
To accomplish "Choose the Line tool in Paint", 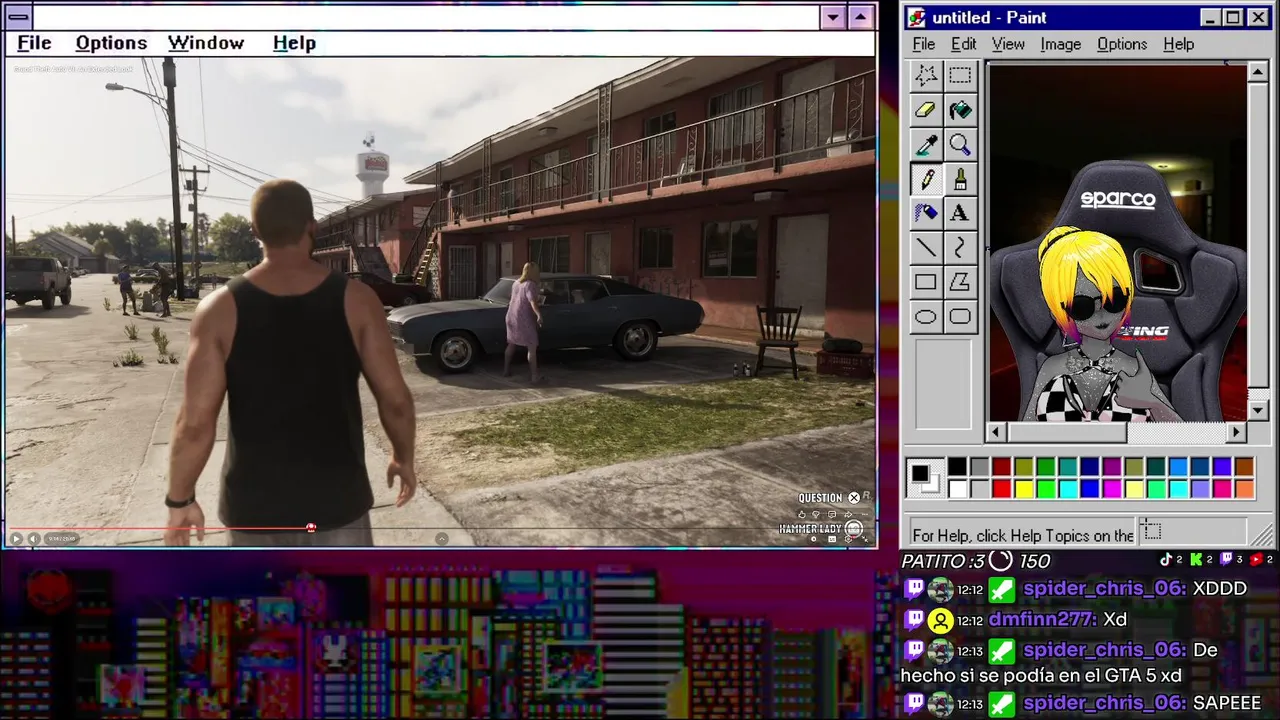I will click(x=926, y=248).
